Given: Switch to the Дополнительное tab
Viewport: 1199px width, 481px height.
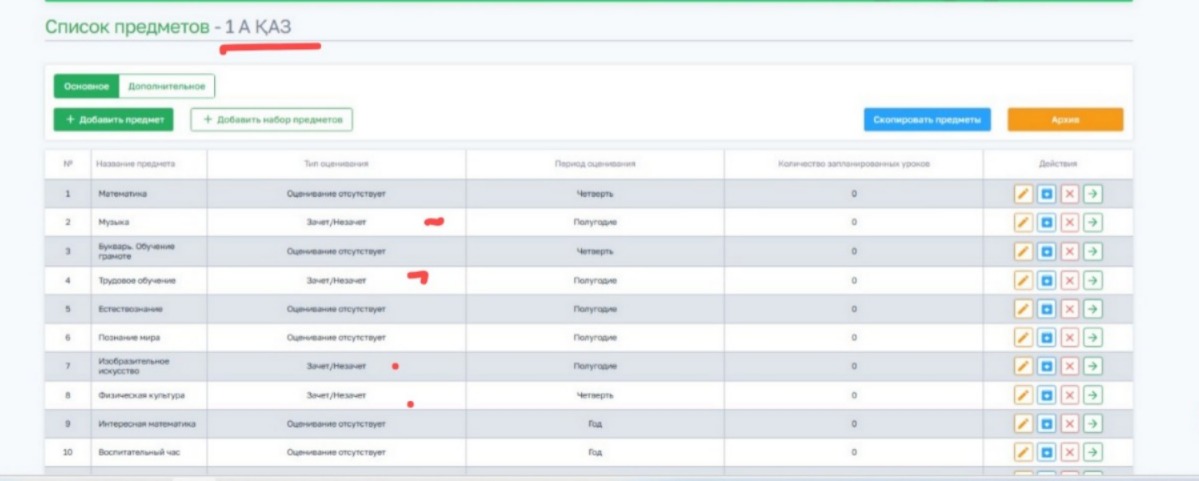Looking at the screenshot, I should (166, 87).
